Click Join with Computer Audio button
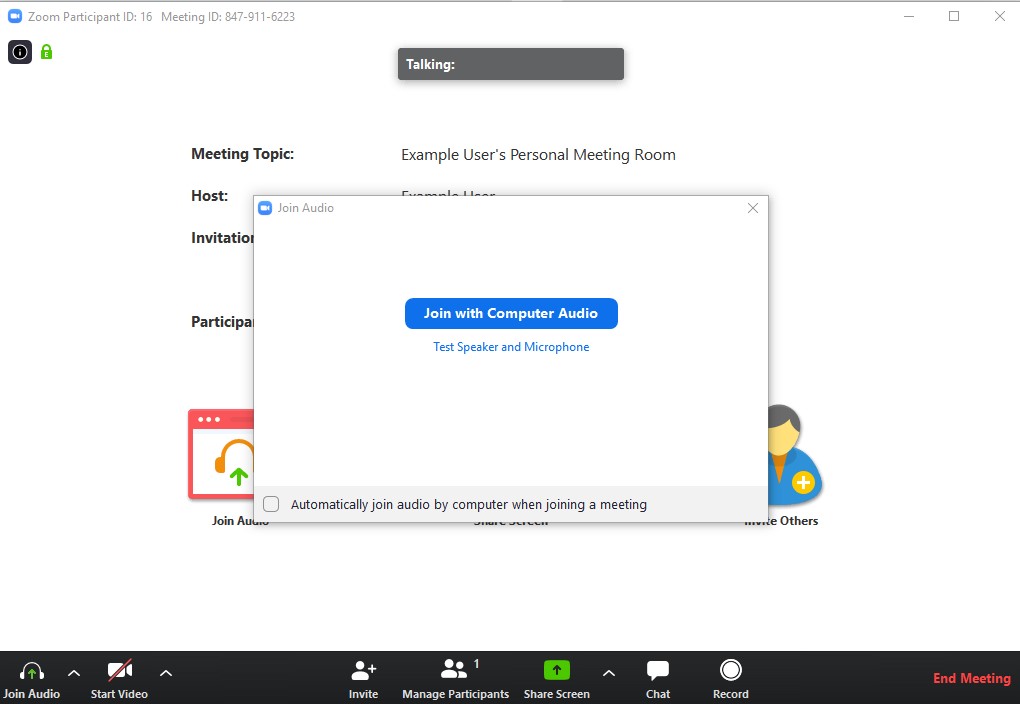The height and width of the screenshot is (704, 1020). coord(511,314)
